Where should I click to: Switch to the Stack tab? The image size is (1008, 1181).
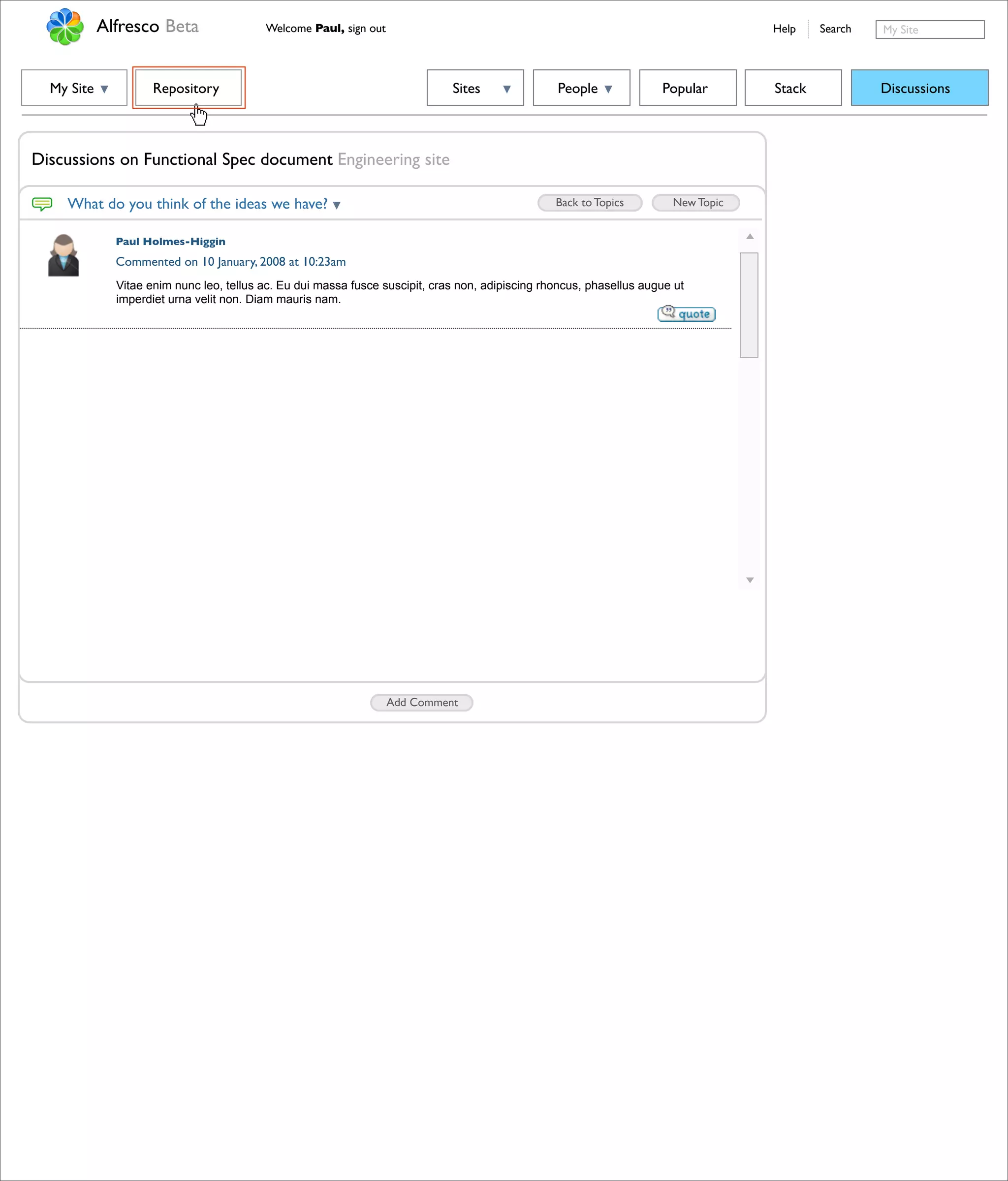(793, 88)
